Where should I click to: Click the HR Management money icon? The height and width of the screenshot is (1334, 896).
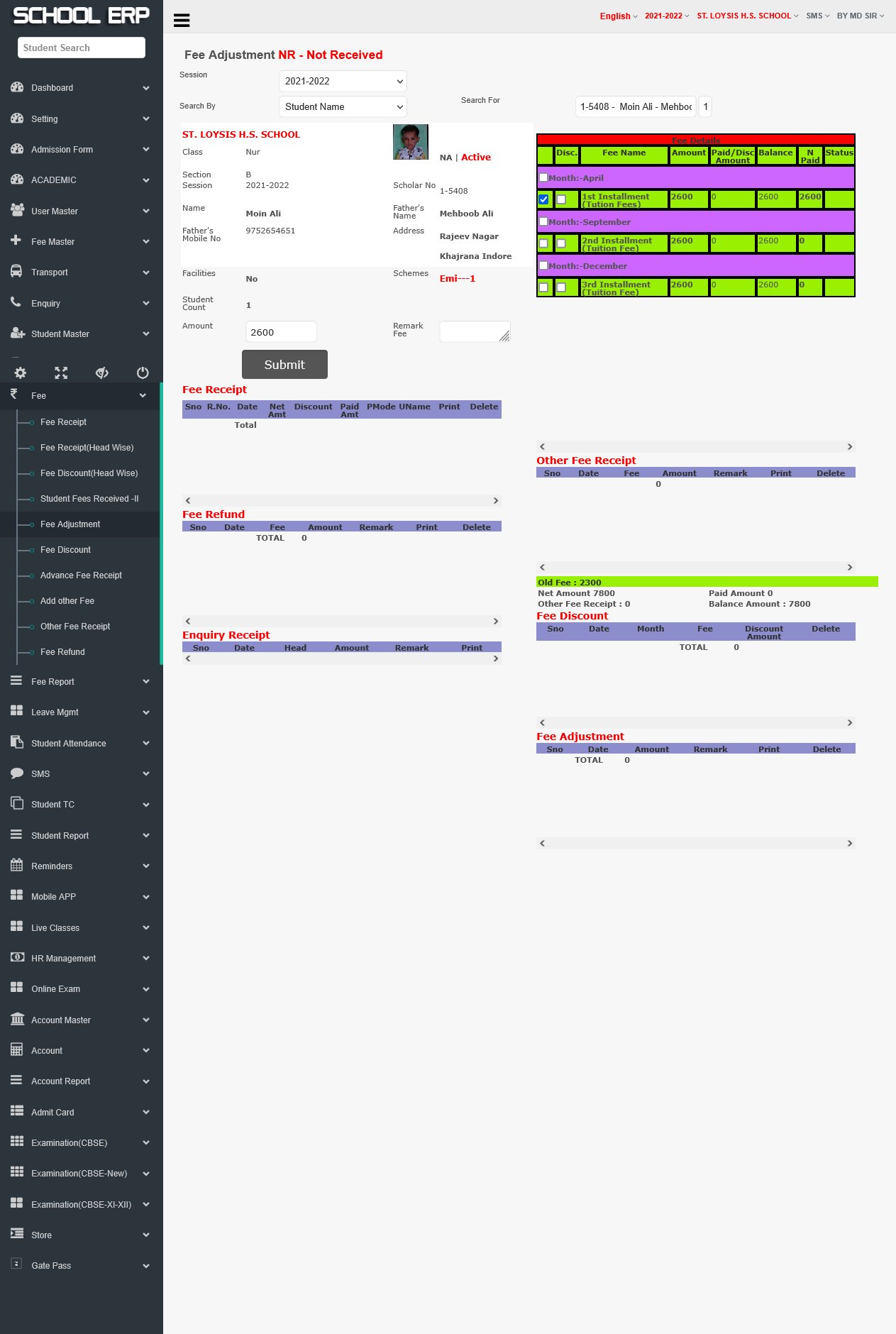click(x=17, y=957)
